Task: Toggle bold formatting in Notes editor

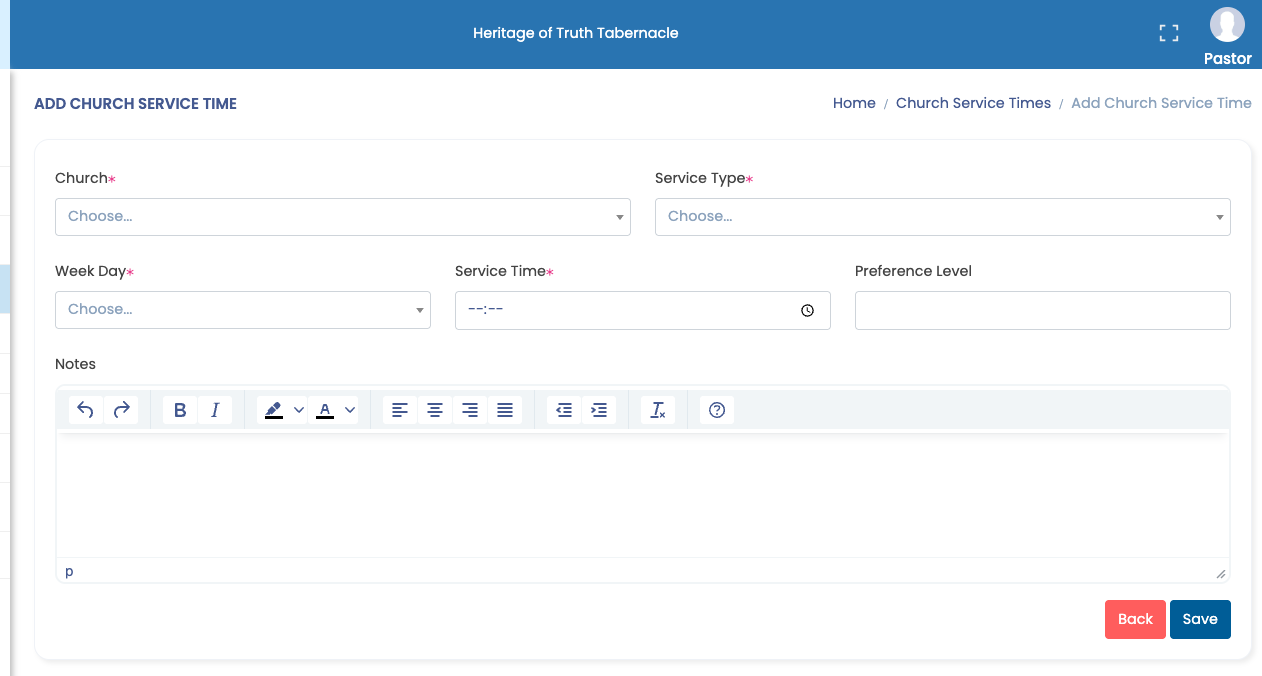Action: 180,410
